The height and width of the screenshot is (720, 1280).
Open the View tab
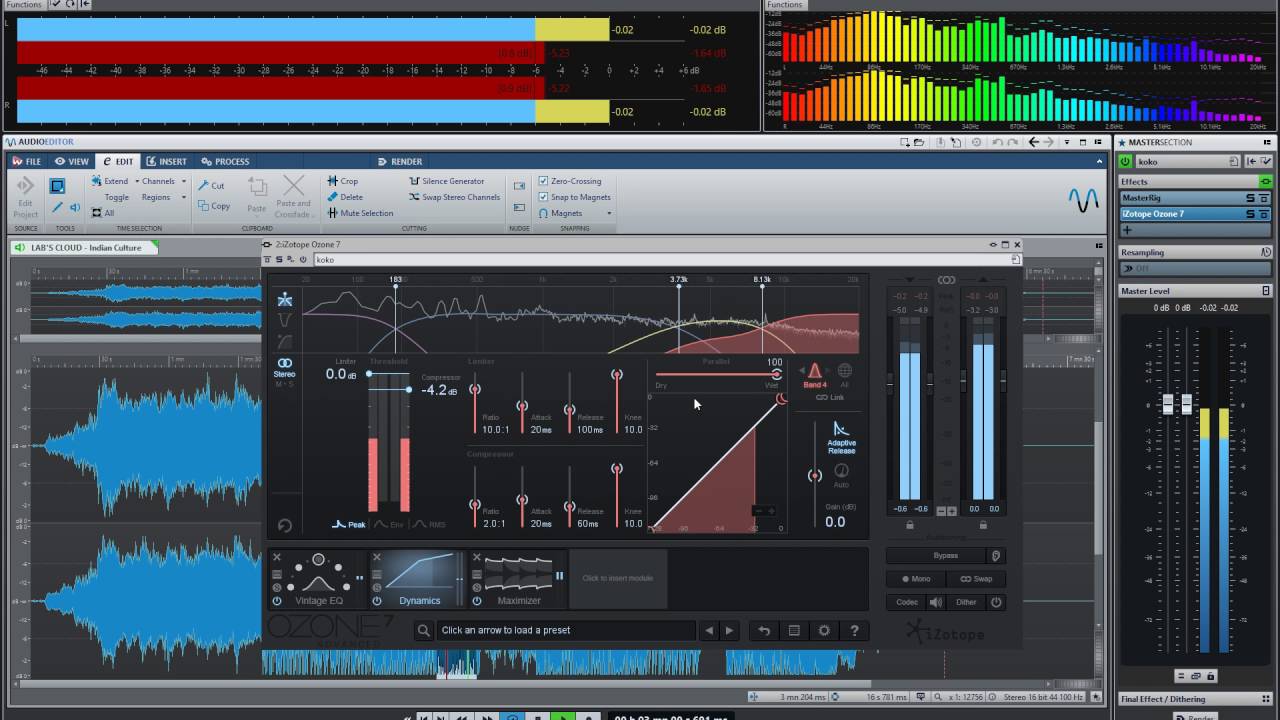point(72,161)
